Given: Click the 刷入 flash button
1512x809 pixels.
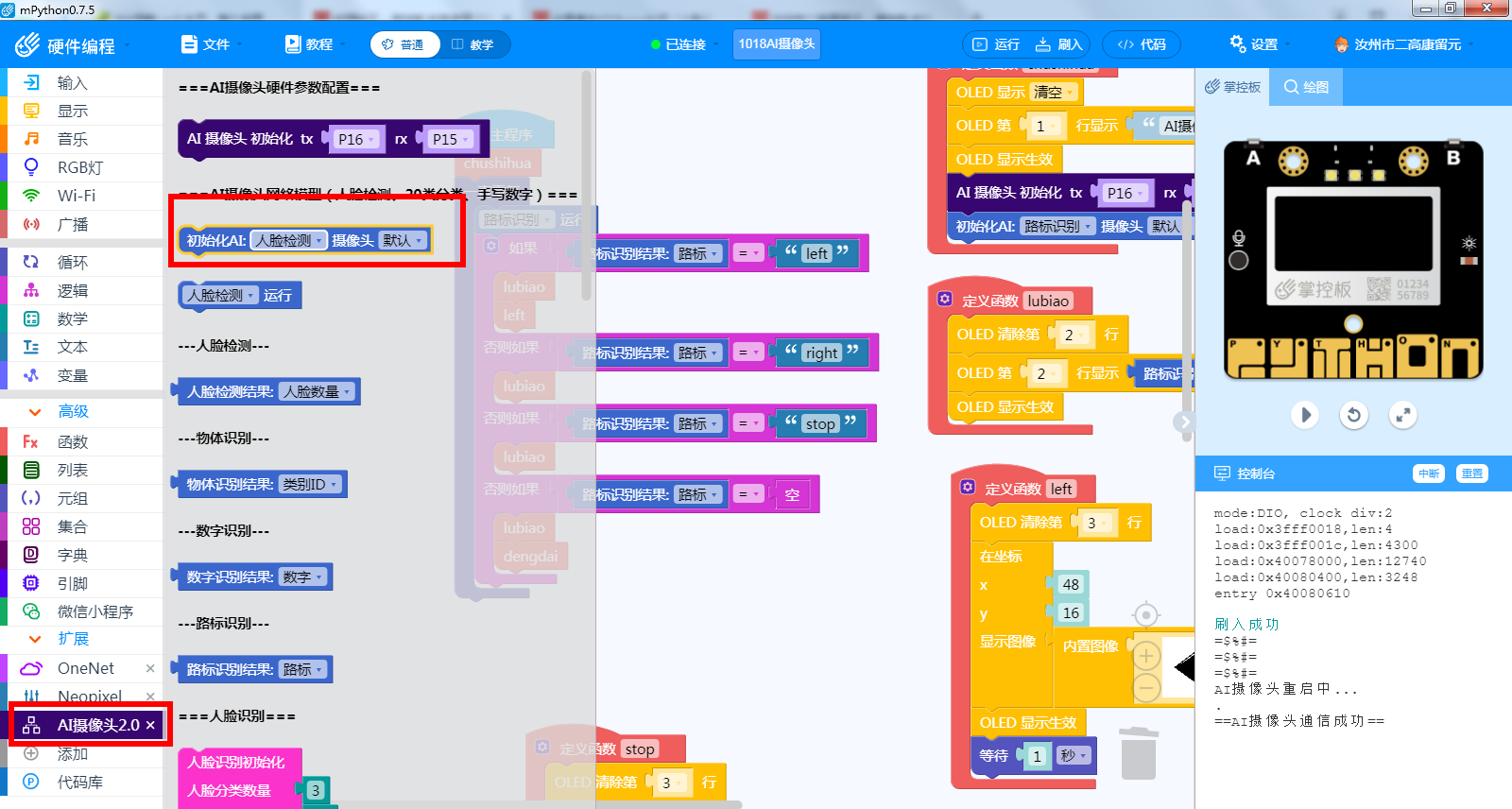Looking at the screenshot, I should 1058,44.
